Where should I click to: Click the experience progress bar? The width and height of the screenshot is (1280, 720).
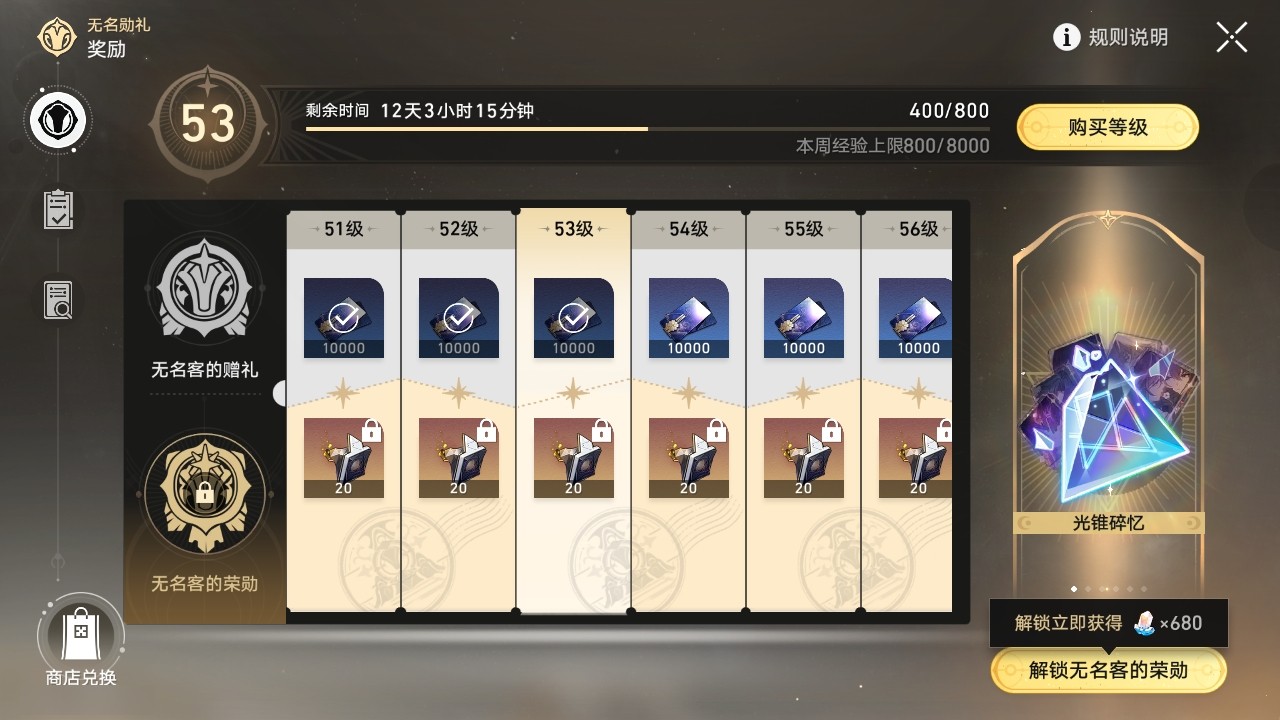click(x=648, y=129)
